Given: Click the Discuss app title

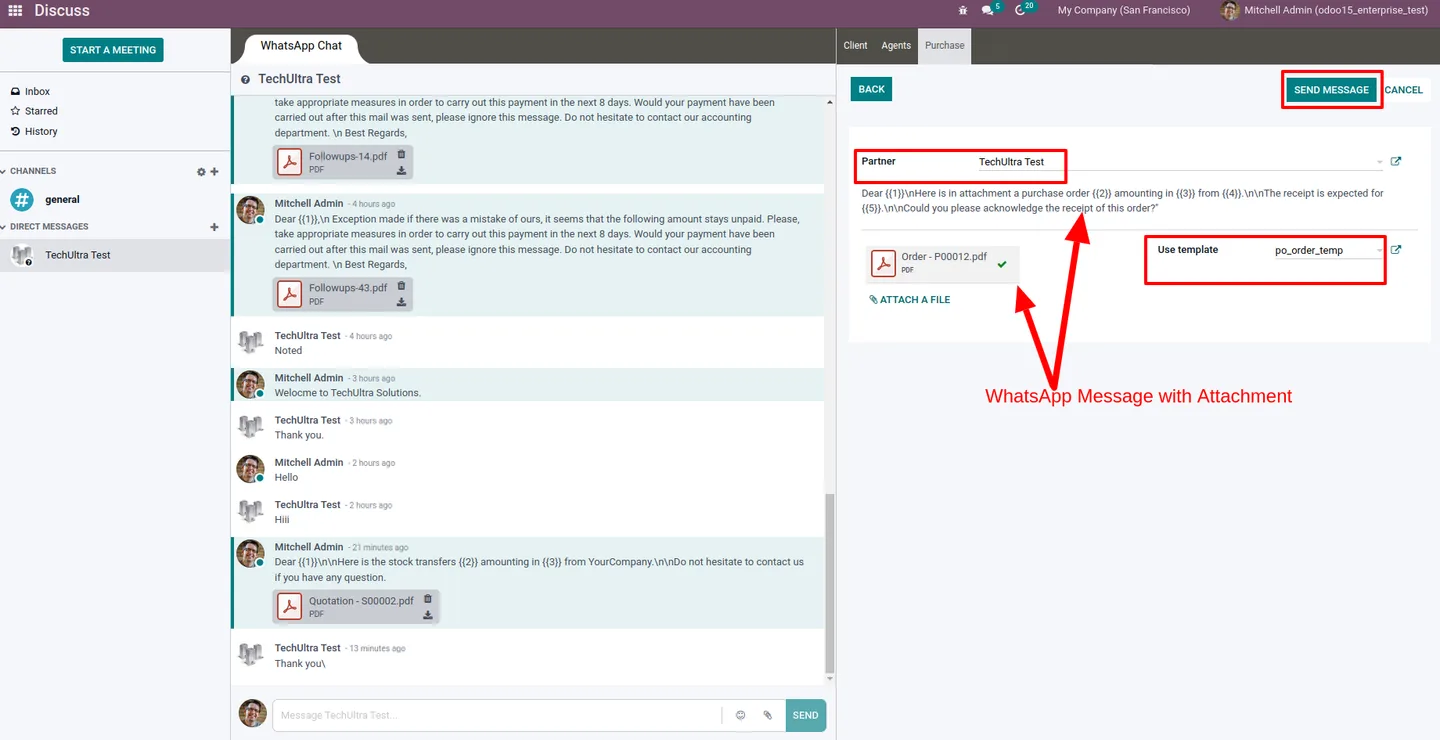Looking at the screenshot, I should click(x=62, y=10).
